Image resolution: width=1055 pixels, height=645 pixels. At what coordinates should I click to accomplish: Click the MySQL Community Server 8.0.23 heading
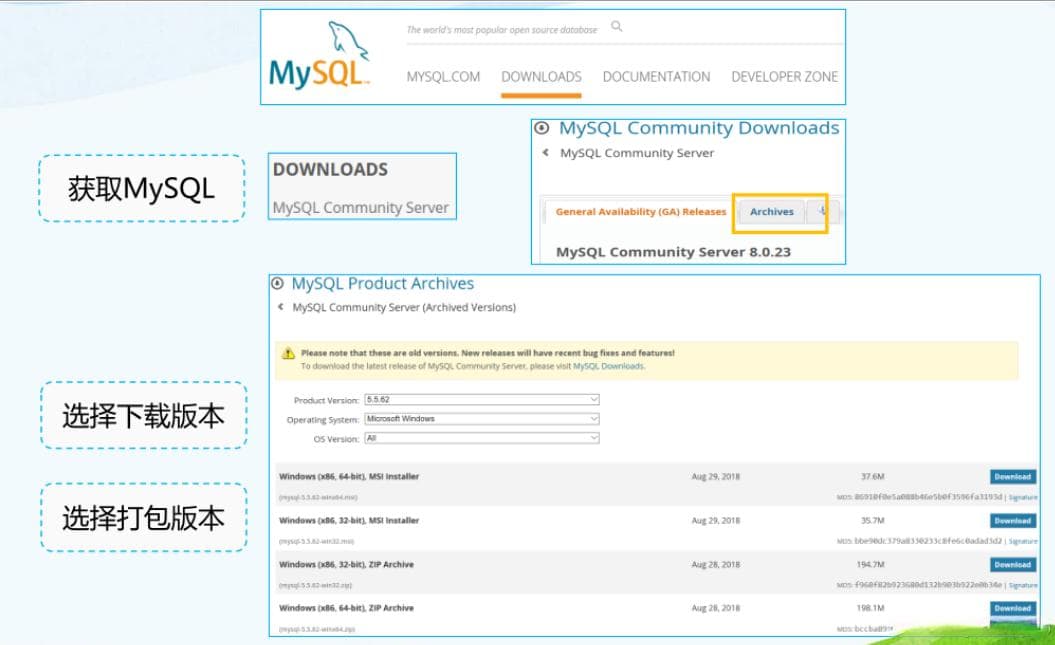click(x=673, y=252)
